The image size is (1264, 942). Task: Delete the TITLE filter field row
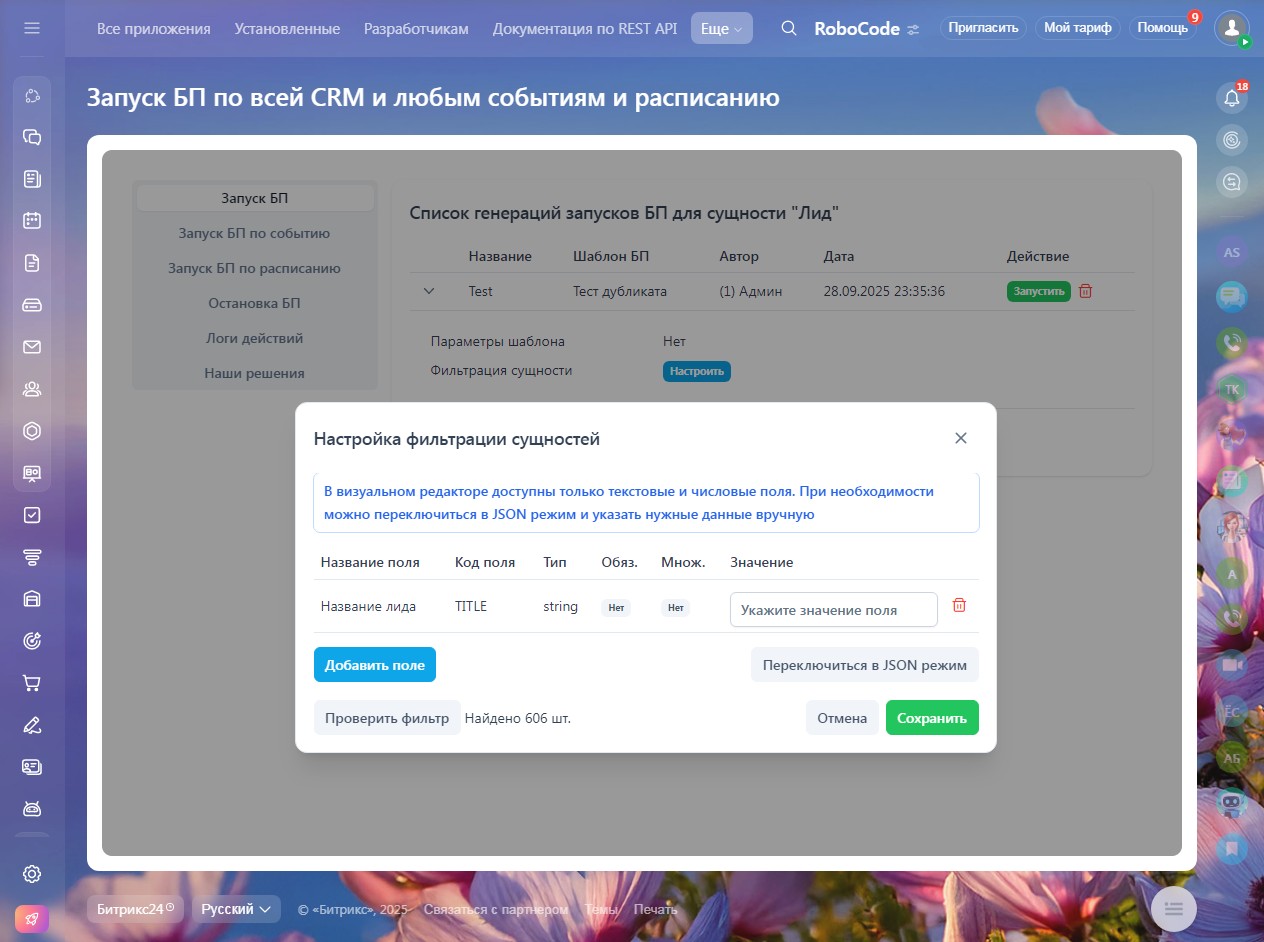[959, 605]
